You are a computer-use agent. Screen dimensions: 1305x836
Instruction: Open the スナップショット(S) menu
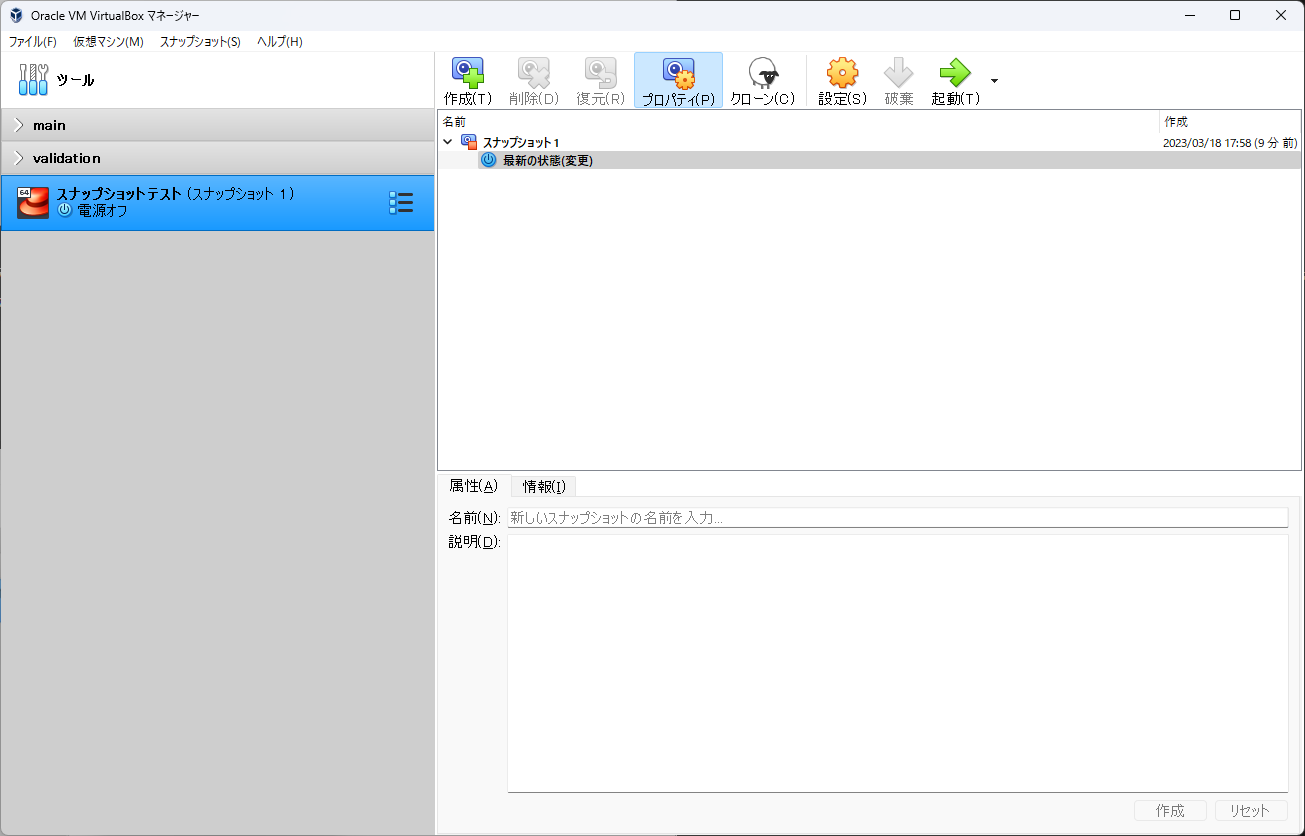200,41
